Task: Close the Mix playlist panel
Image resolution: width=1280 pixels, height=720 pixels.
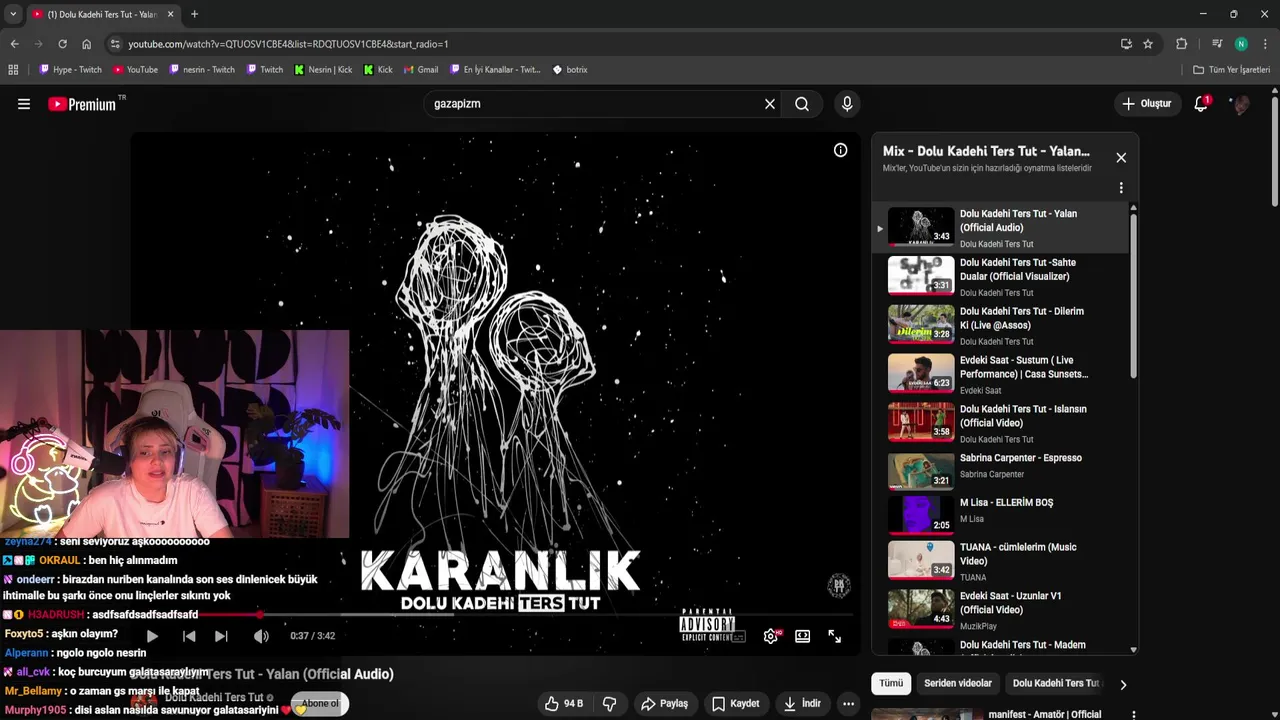Action: point(1121,158)
